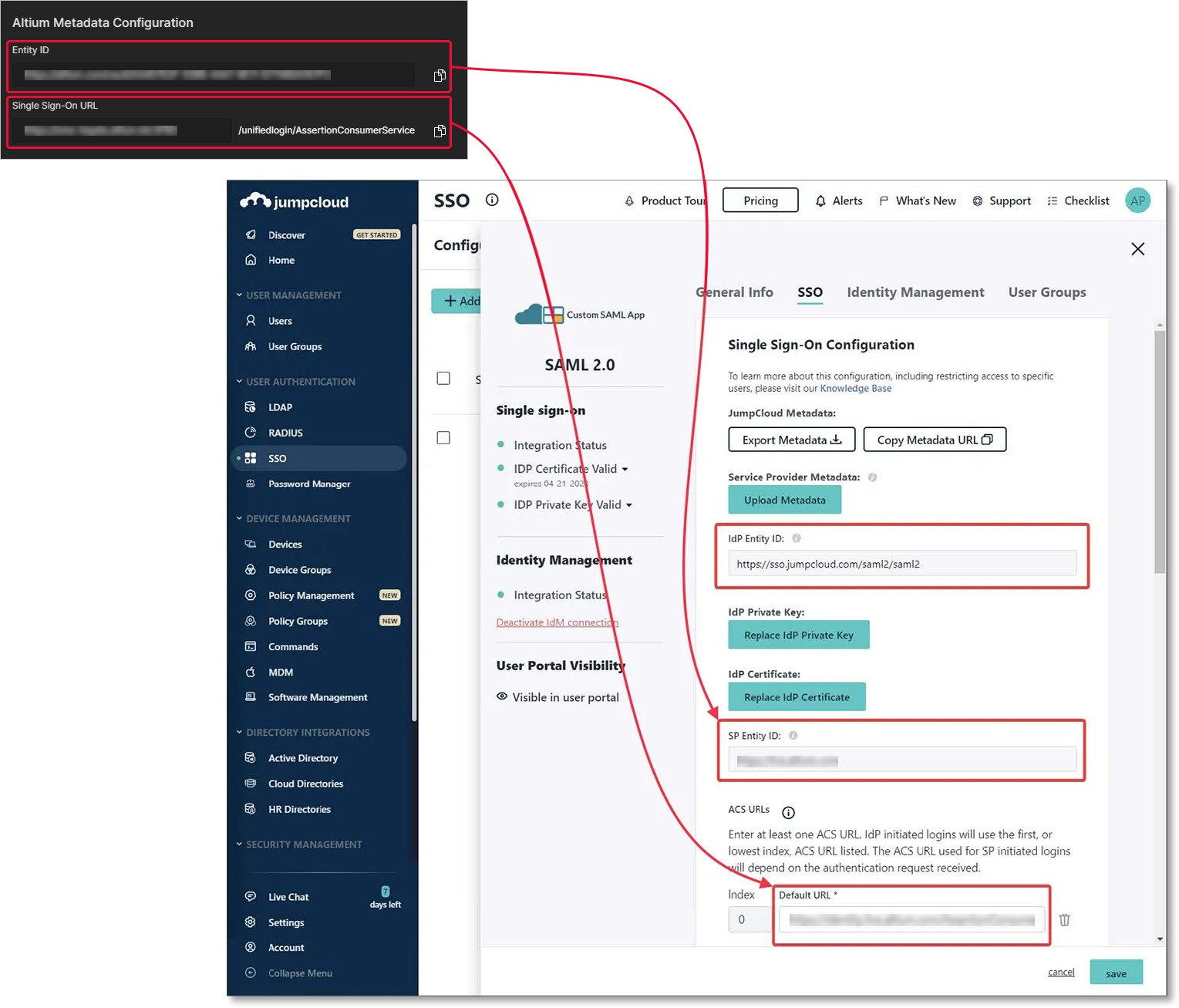Expand the IDP Certificate Valid dropdown
This screenshot has width=1179, height=1008.
[625, 470]
